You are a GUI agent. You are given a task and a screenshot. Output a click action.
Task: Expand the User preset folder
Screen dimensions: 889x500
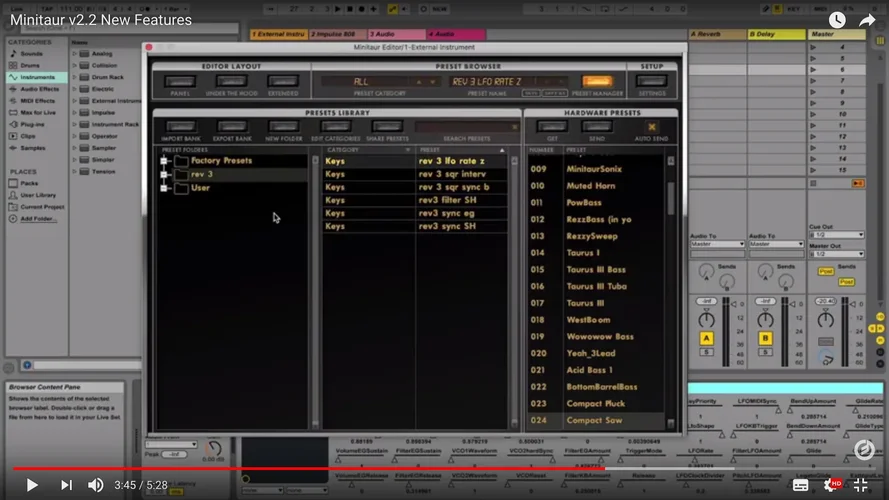click(164, 188)
